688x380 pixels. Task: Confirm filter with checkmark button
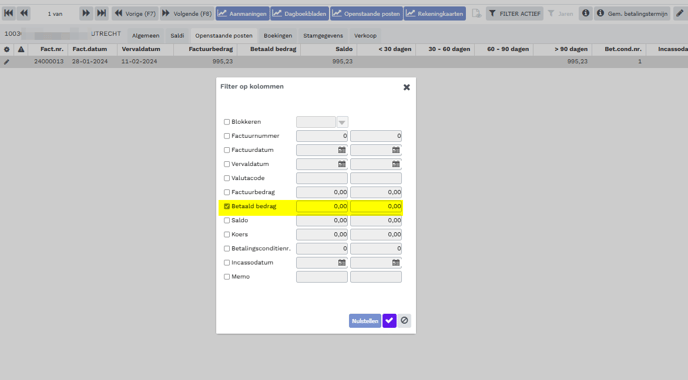tap(389, 321)
